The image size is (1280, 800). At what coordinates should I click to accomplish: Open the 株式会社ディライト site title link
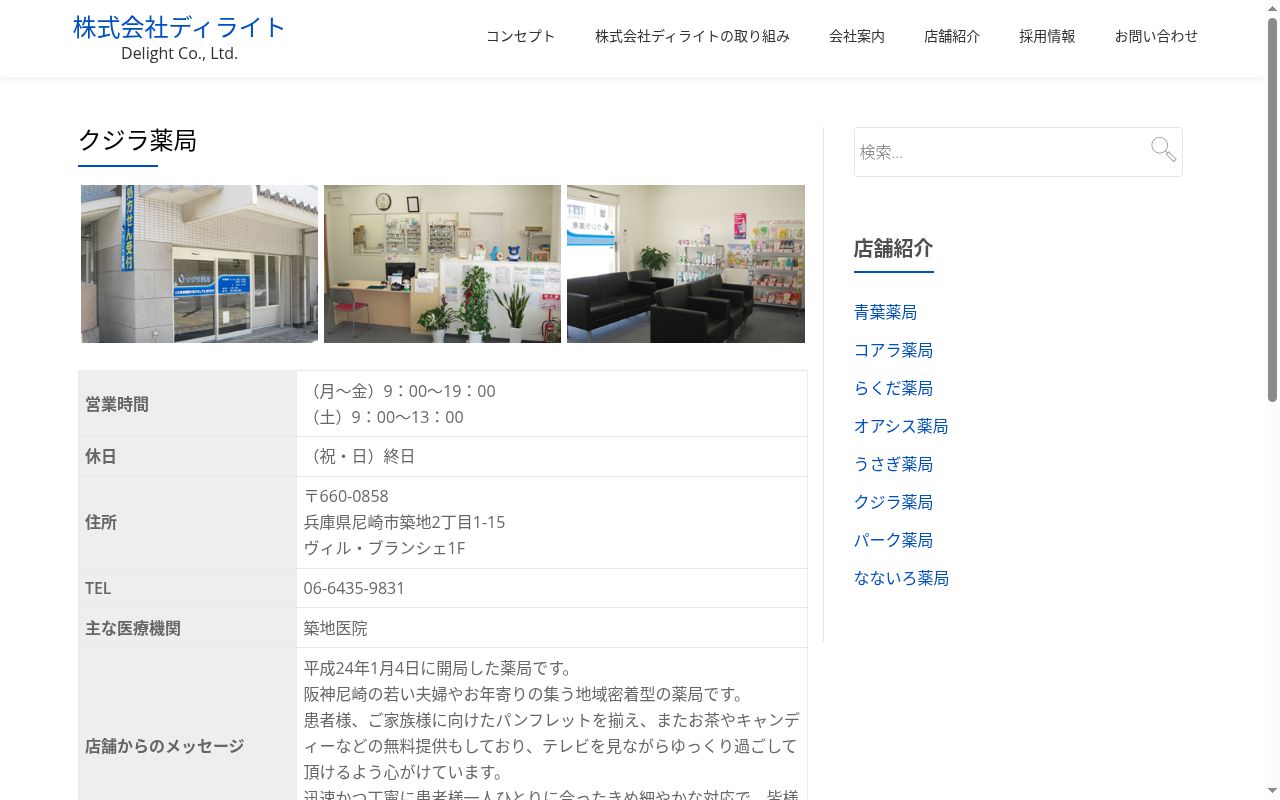pyautogui.click(x=179, y=27)
